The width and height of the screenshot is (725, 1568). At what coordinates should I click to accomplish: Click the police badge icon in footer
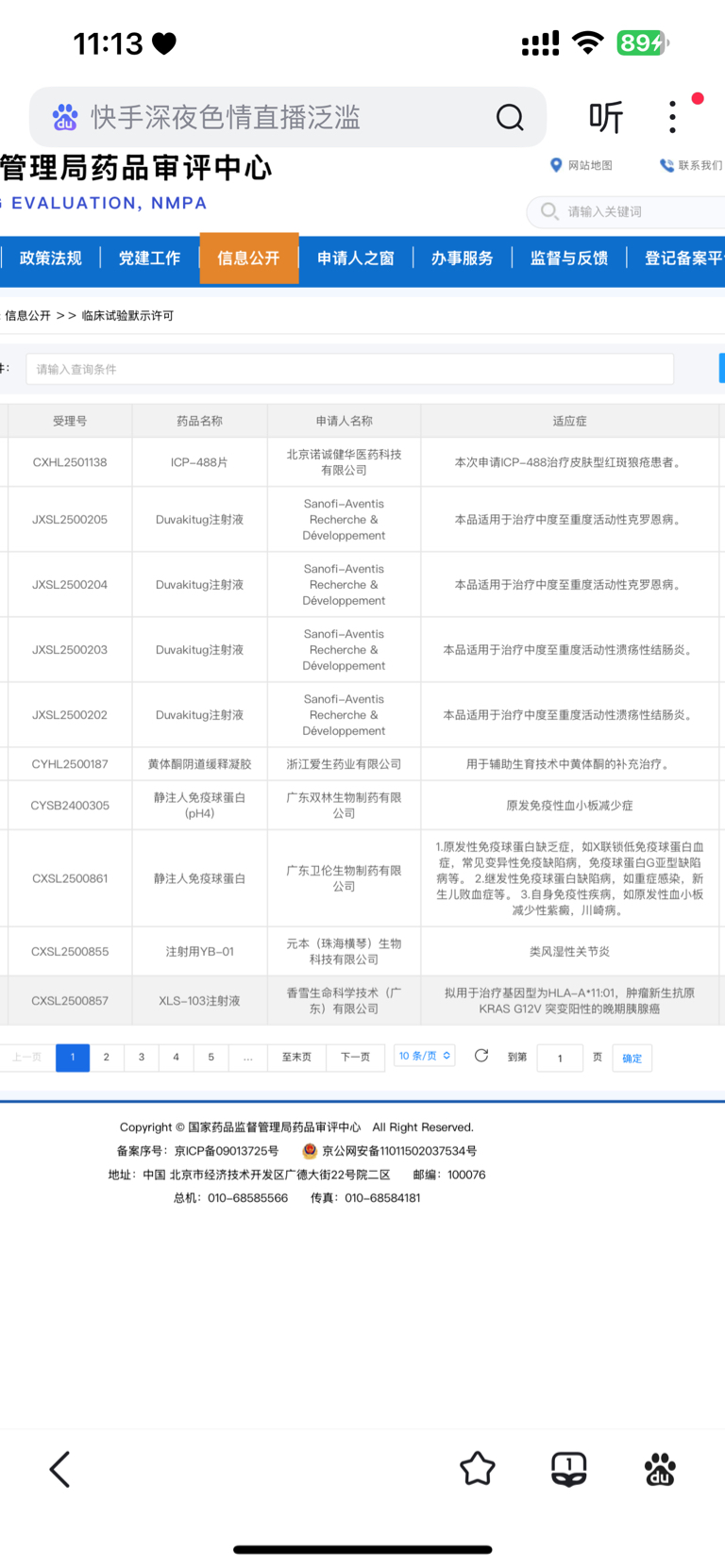coord(310,1151)
